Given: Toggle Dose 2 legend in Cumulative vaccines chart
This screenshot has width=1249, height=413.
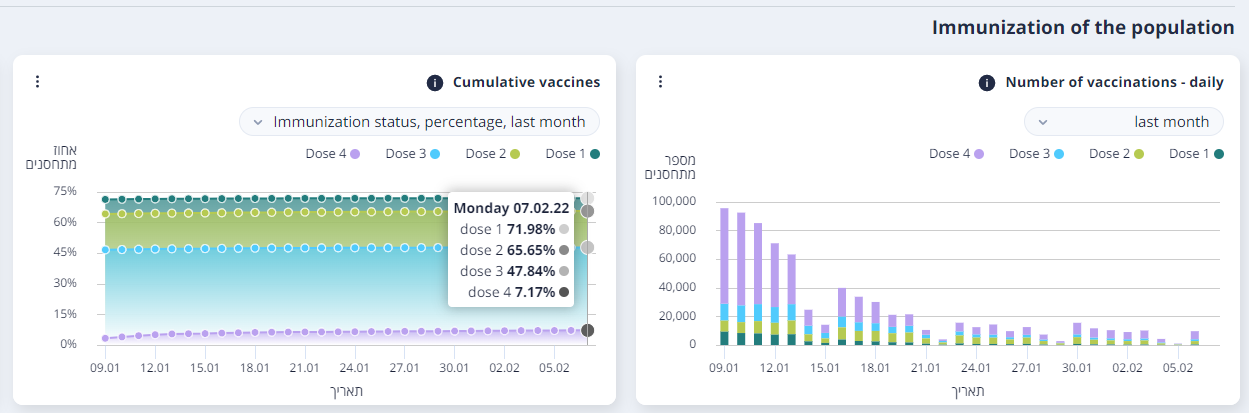Looking at the screenshot, I should 493,154.
